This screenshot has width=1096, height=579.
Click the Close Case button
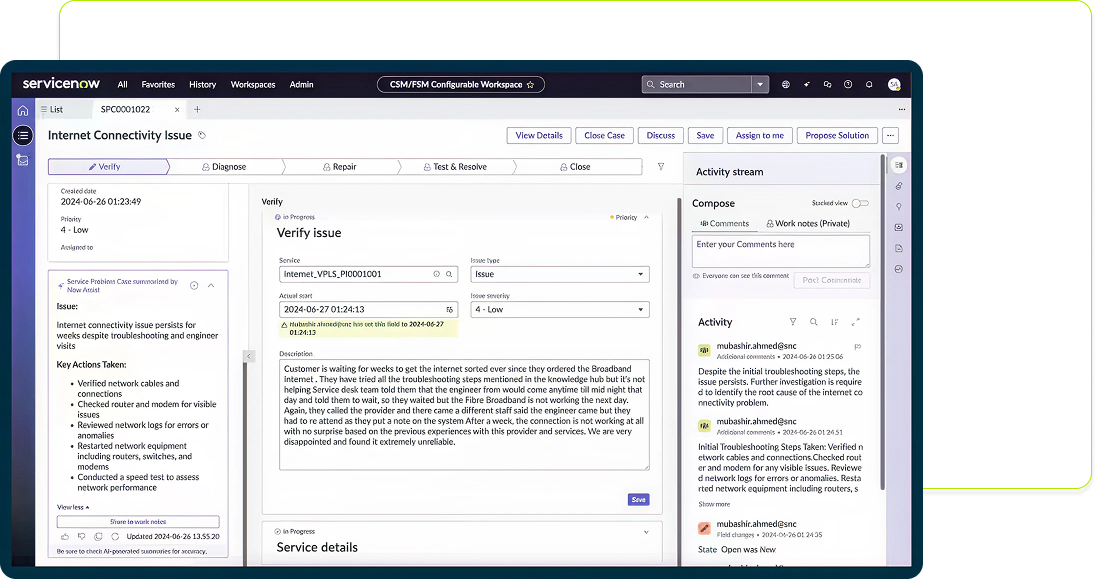[x=604, y=135]
